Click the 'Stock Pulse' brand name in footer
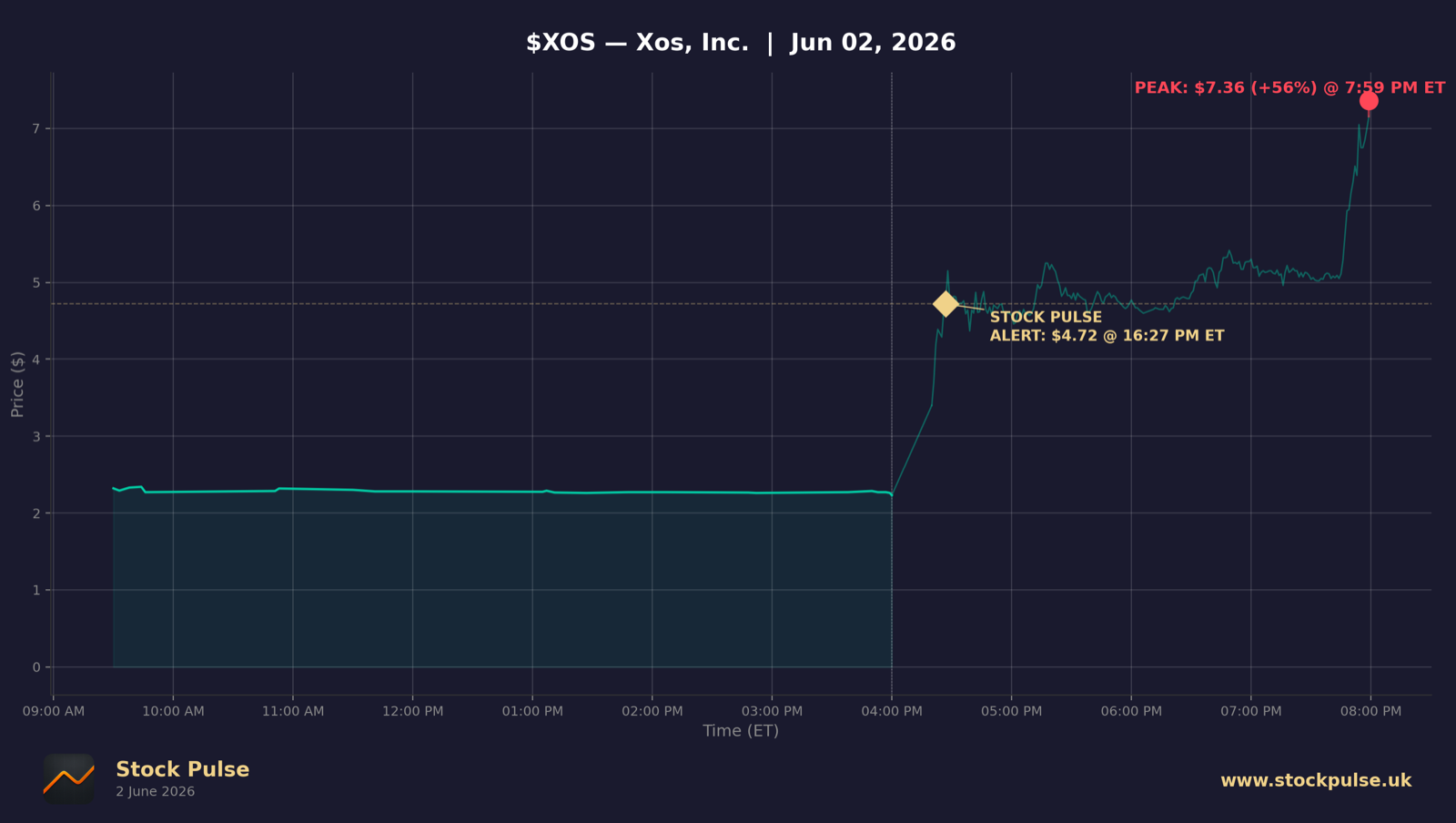The image size is (1456, 823). (182, 769)
